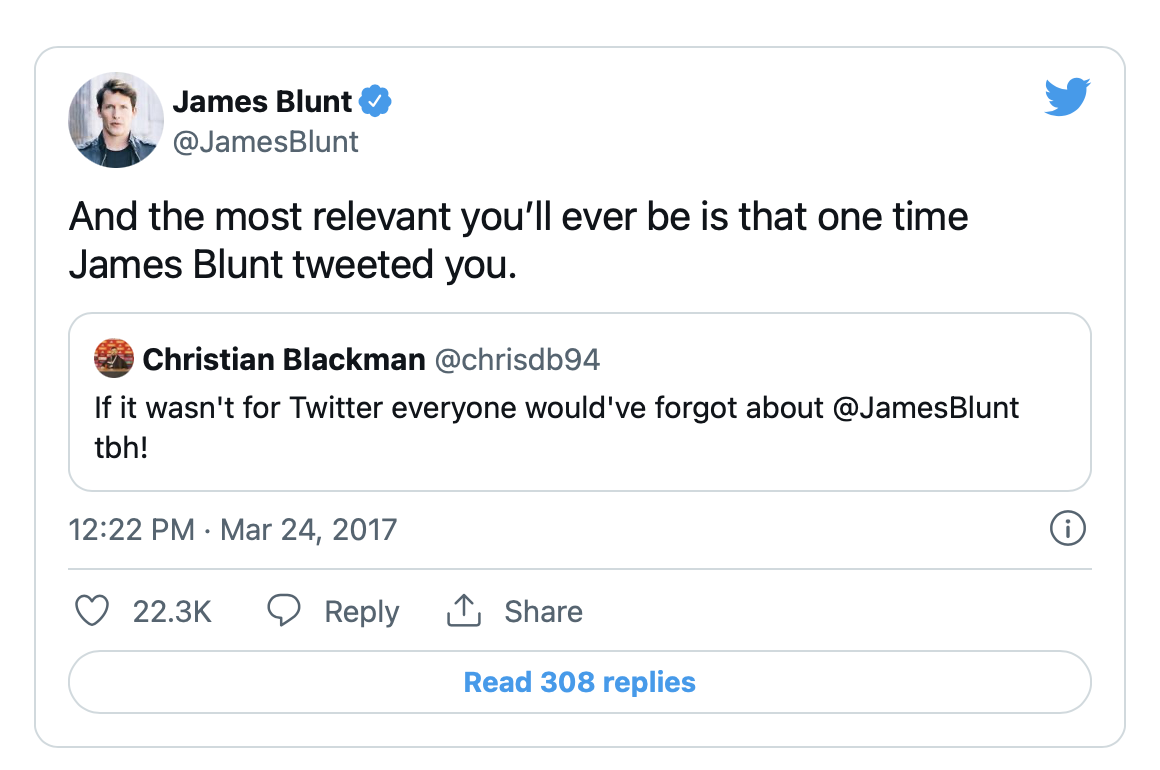Open the tweet info circle icon
This screenshot has width=1160, height=770.
point(1067,529)
